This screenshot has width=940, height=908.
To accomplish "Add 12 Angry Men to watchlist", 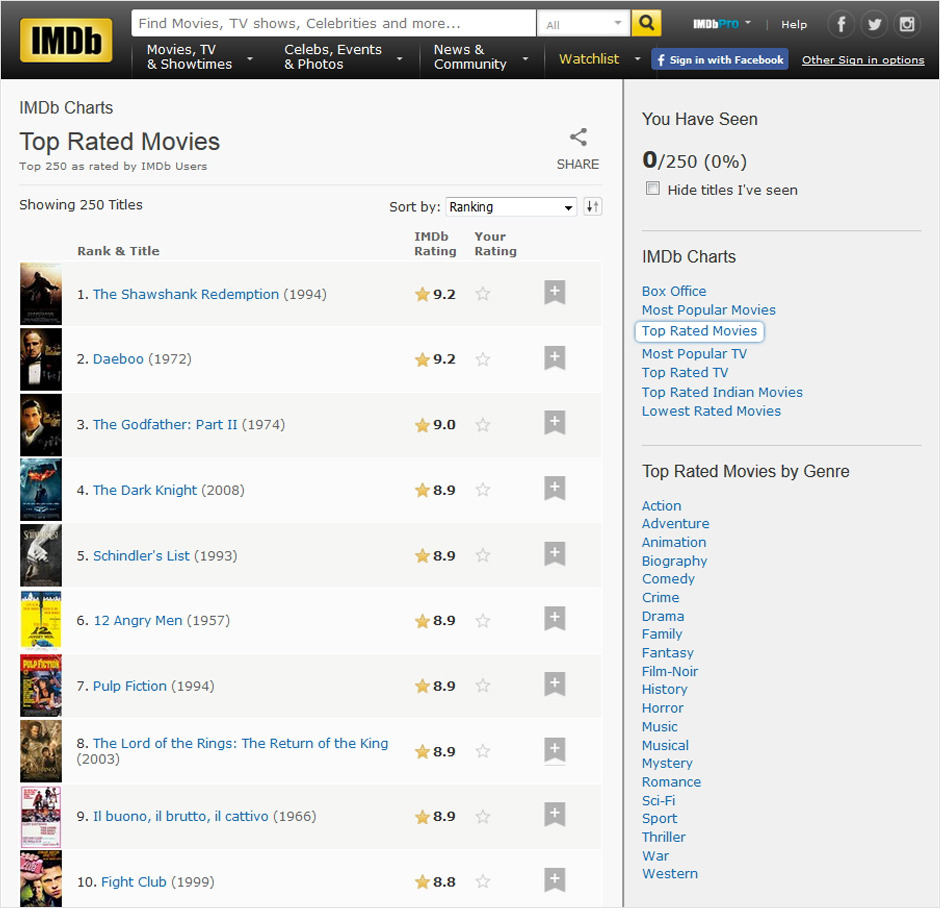I will pos(555,619).
